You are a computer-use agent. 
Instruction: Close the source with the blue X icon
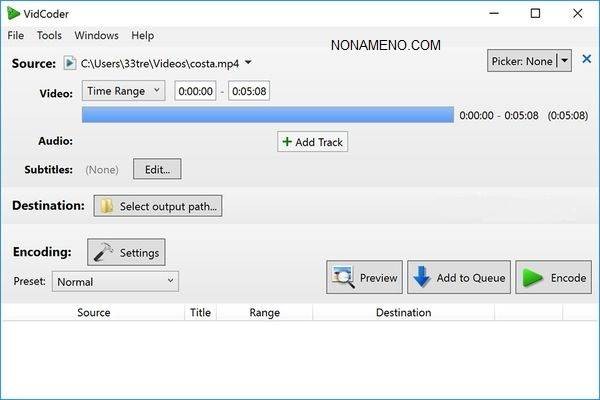(586, 61)
